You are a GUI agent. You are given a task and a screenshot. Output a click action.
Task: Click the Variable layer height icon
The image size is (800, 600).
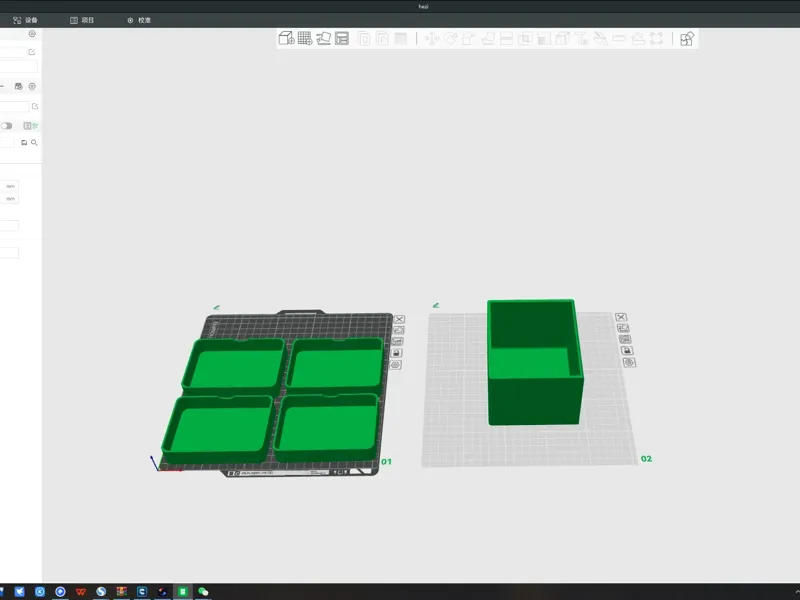pos(401,38)
